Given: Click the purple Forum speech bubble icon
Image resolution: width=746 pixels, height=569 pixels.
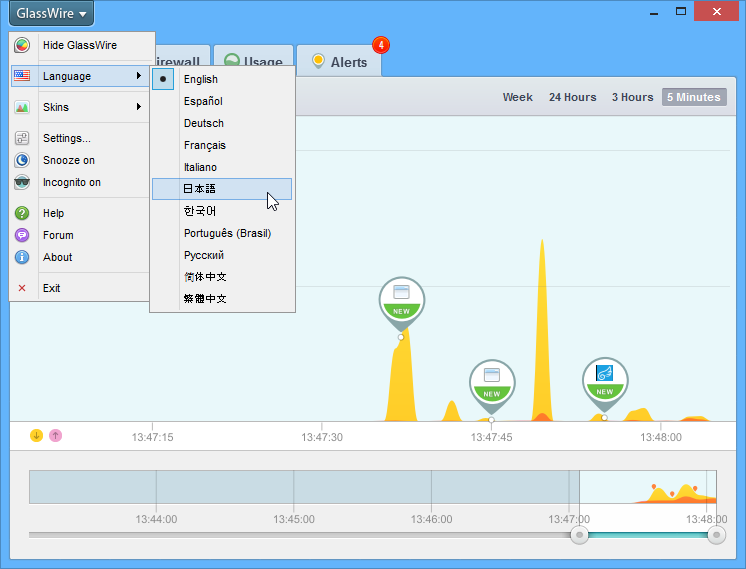Looking at the screenshot, I should tap(22, 235).
